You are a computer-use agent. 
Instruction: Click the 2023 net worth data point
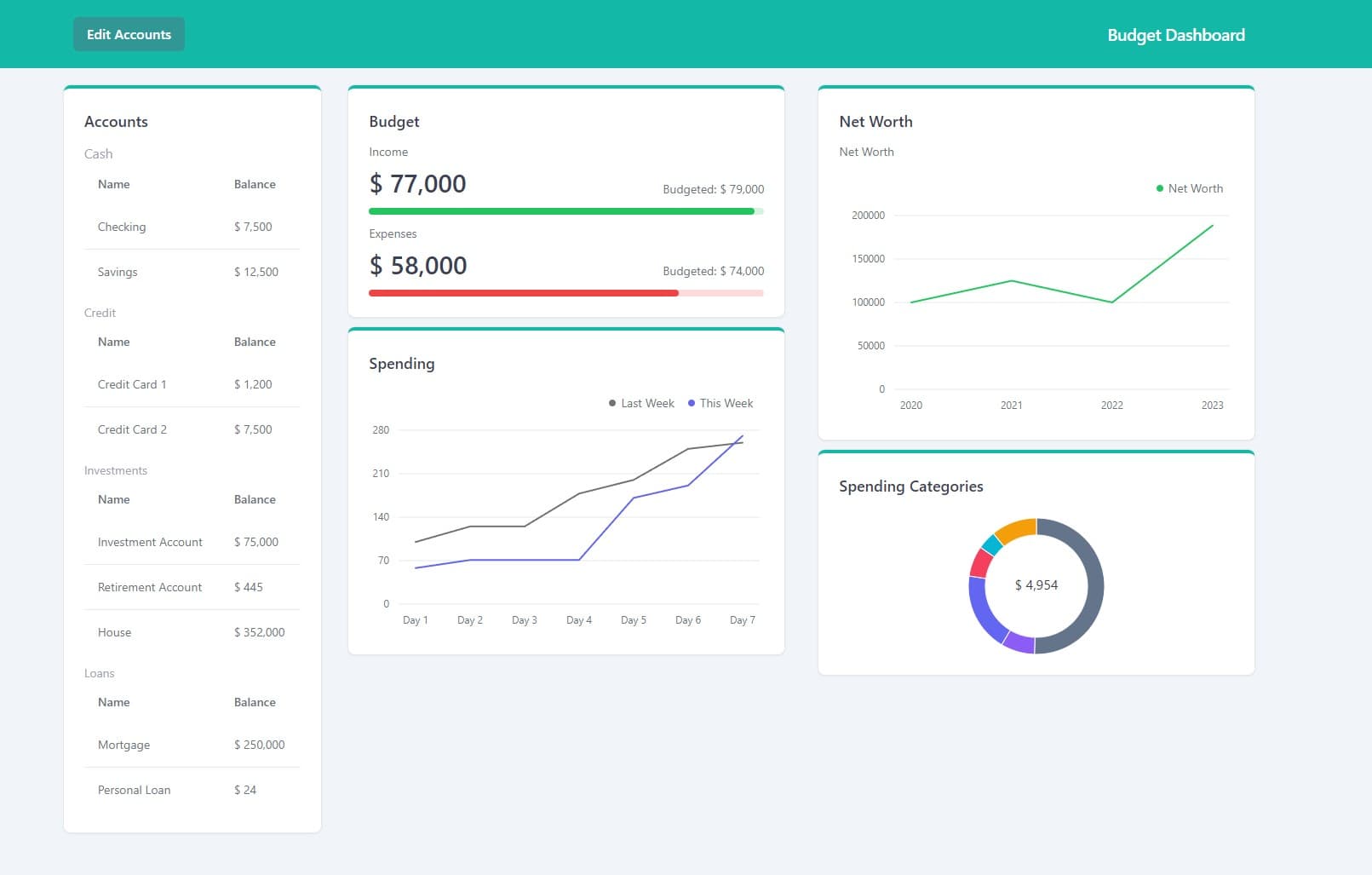click(1213, 226)
